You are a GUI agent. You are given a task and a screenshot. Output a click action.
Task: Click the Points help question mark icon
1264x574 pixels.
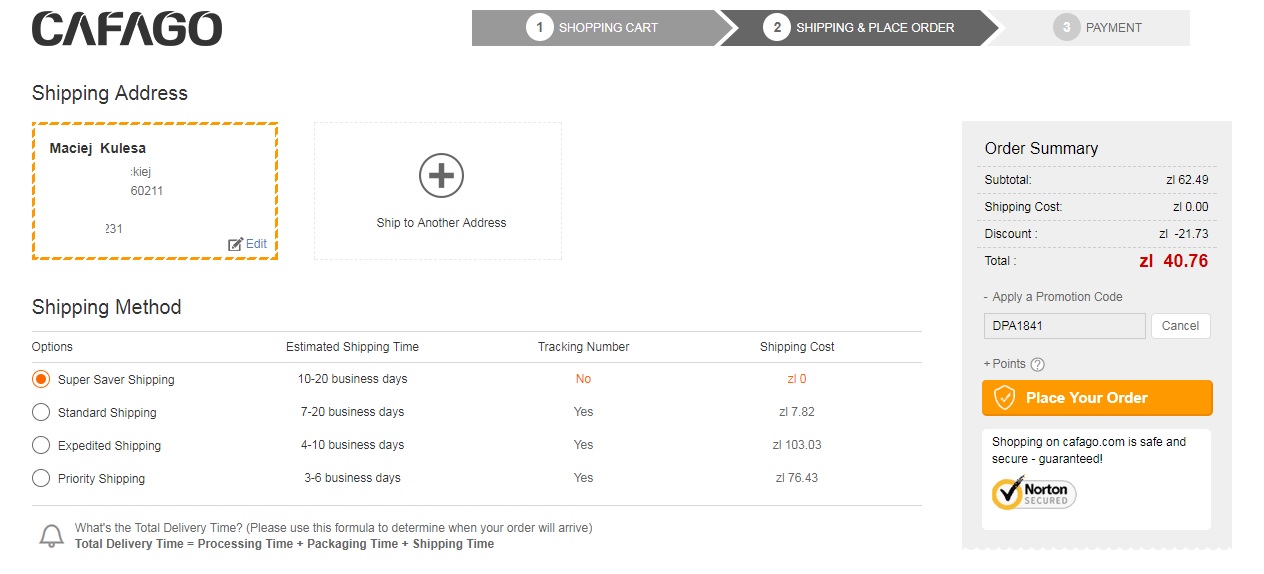(x=1037, y=365)
